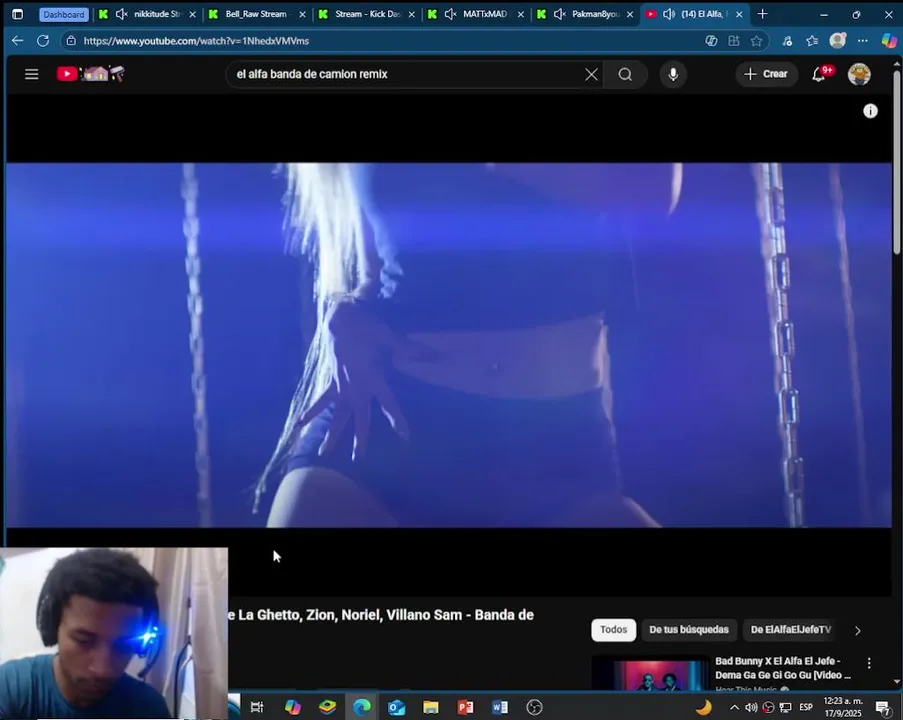
Task: Open the YouTube hamburger guide menu
Action: tap(32, 74)
